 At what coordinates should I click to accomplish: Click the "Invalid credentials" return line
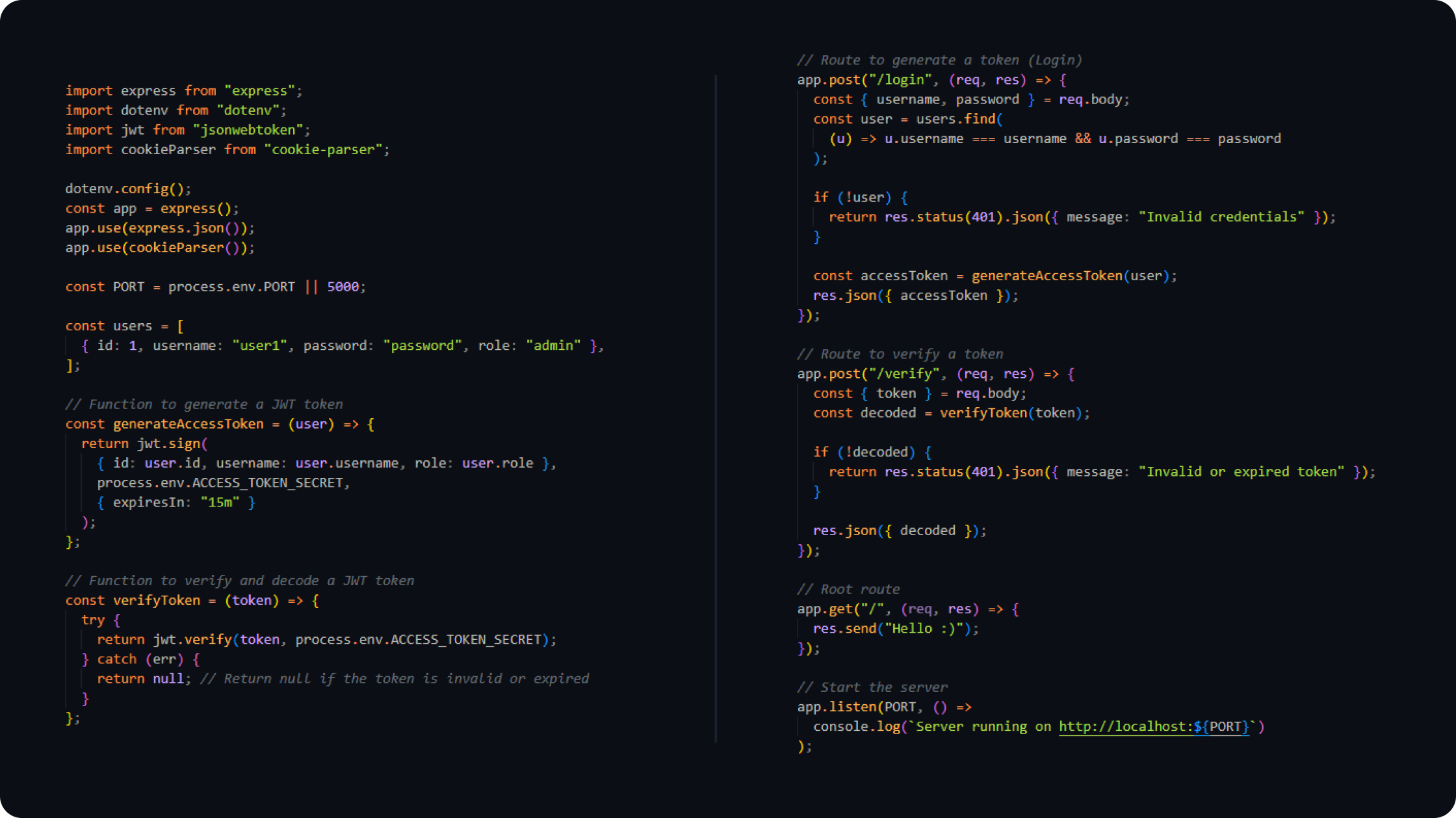tap(1082, 217)
